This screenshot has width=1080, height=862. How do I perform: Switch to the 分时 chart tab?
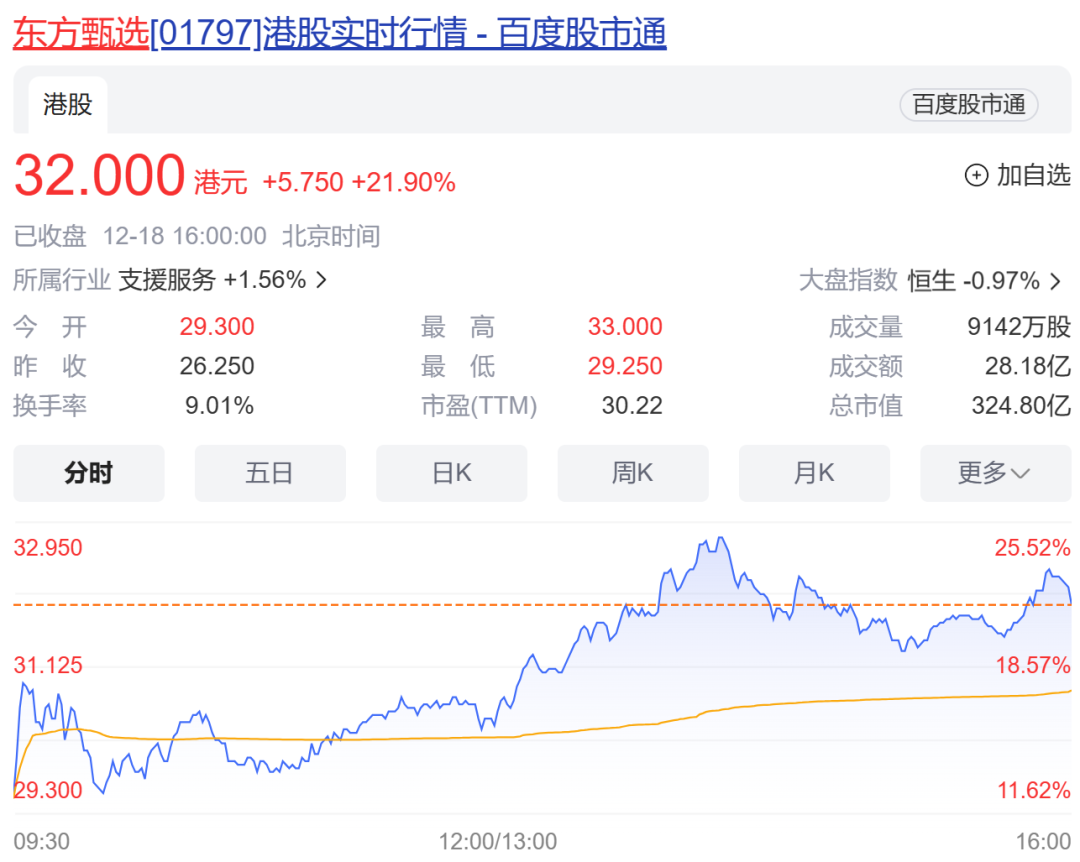(x=89, y=473)
